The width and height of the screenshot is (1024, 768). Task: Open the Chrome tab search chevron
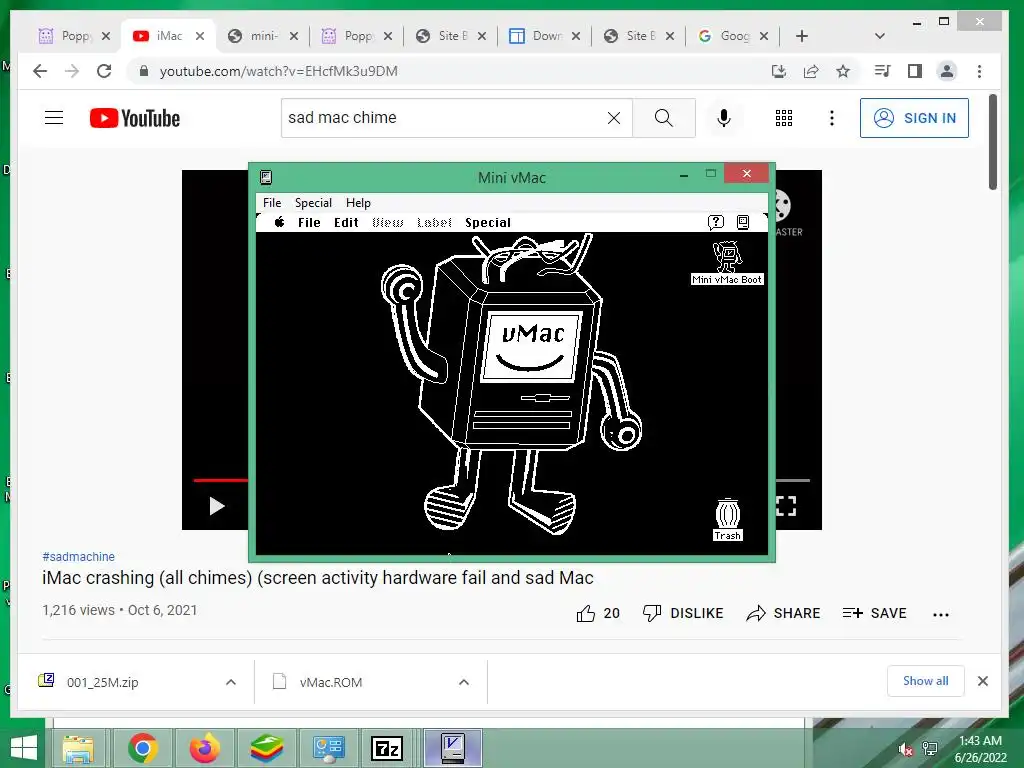(x=880, y=36)
